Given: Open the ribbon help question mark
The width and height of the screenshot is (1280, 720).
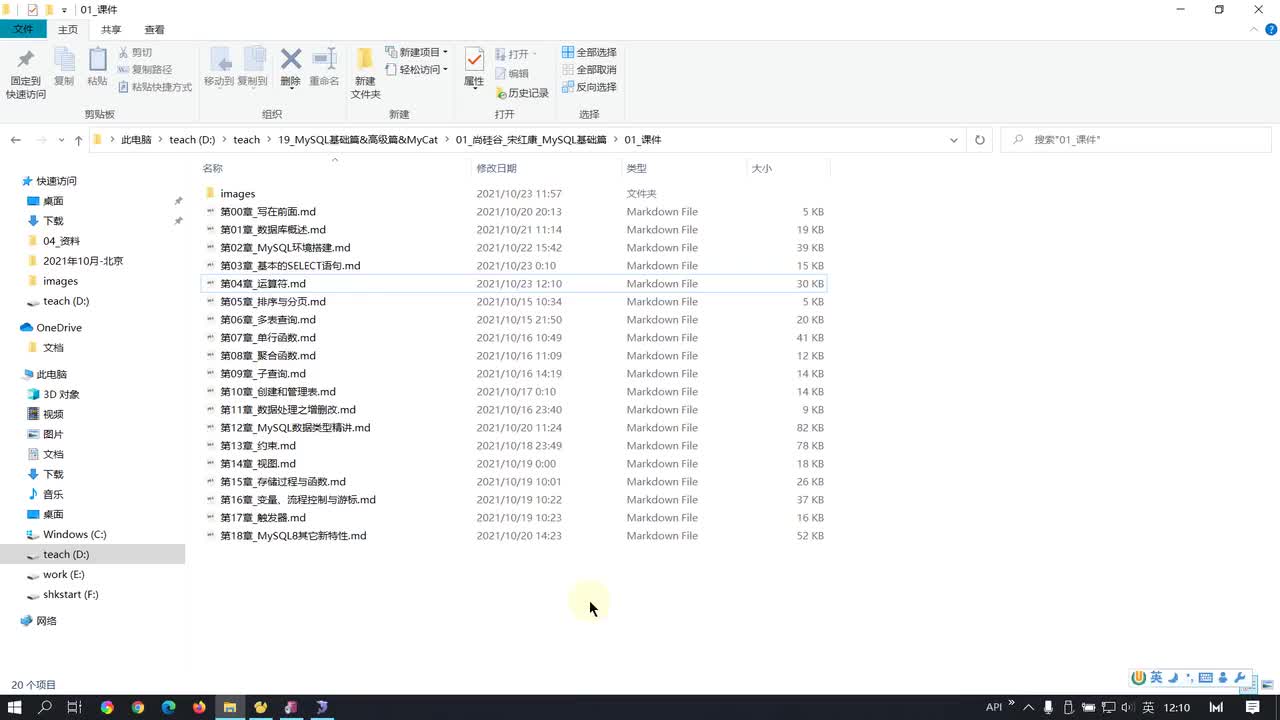Looking at the screenshot, I should point(1271,30).
